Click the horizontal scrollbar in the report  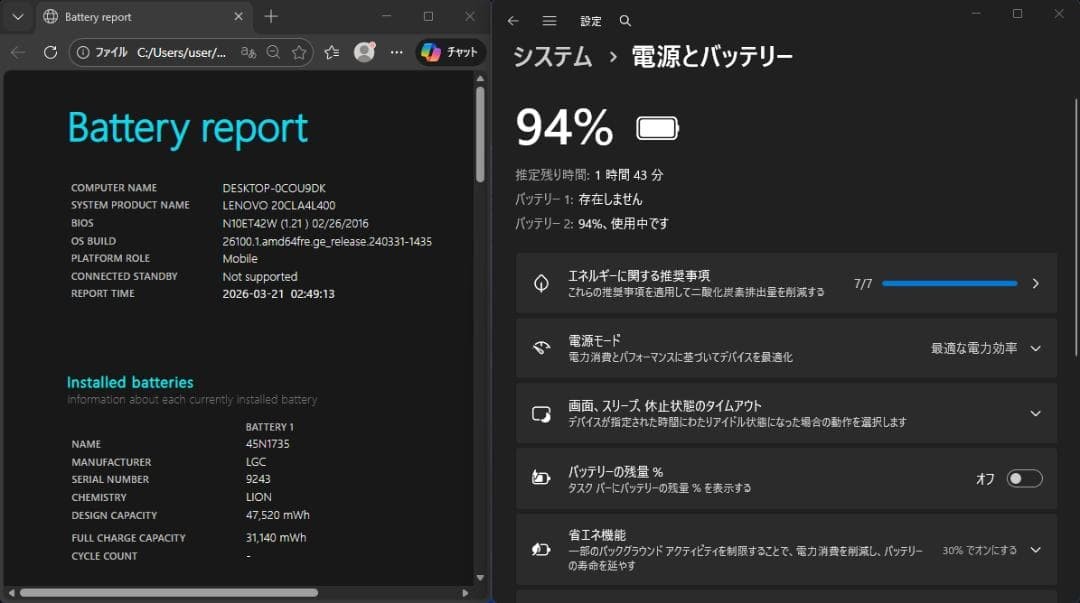(x=169, y=593)
